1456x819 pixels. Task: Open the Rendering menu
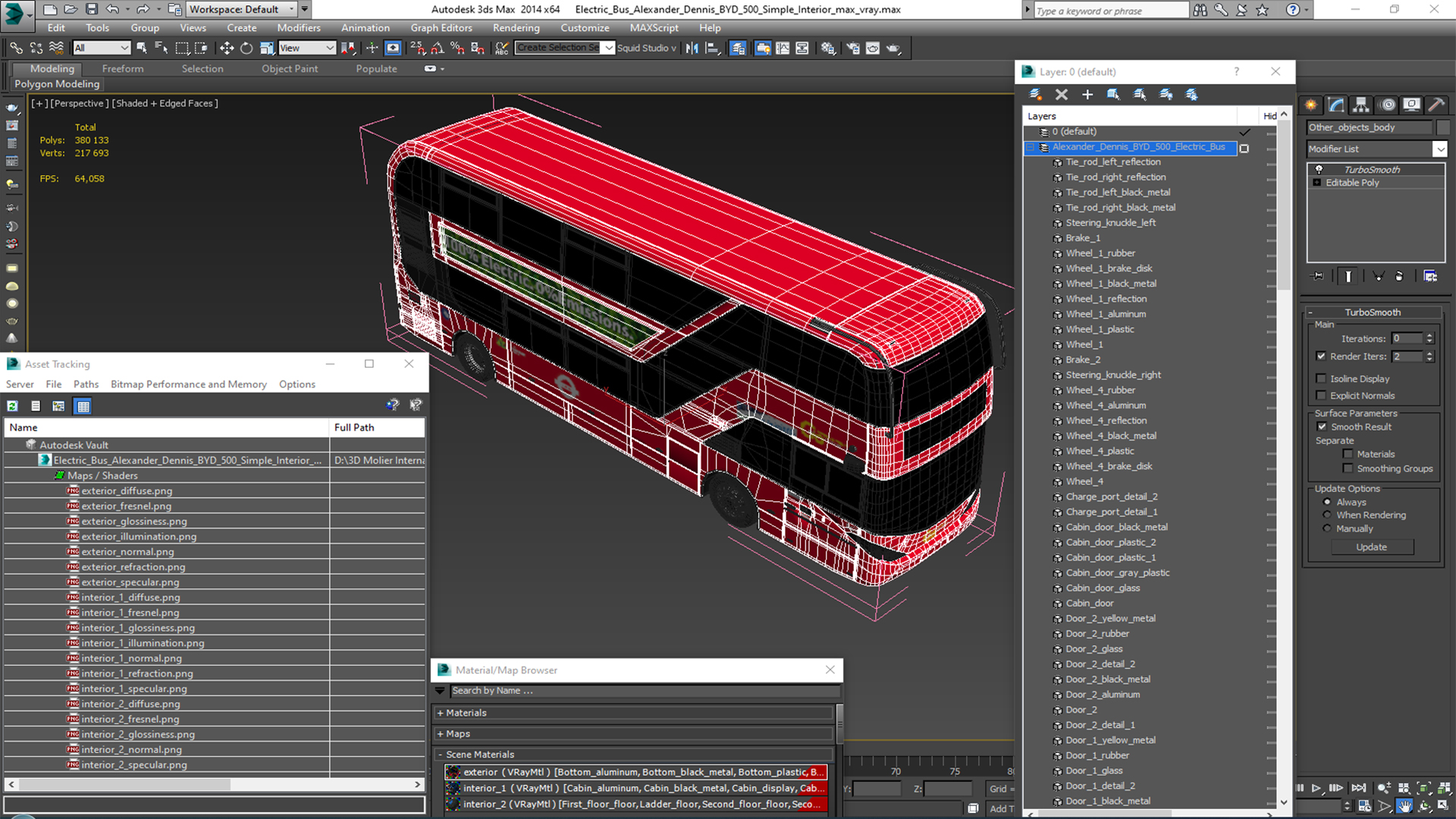516,28
